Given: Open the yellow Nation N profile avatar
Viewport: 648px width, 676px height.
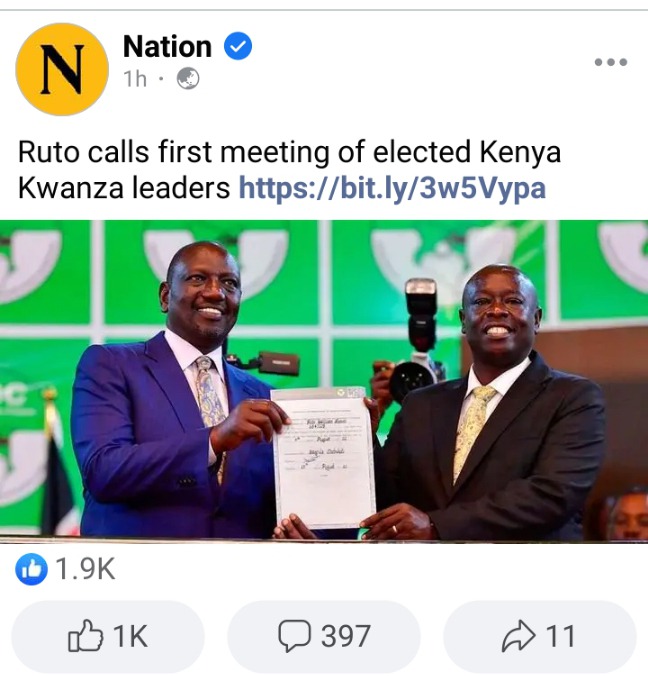Looking at the screenshot, I should (62, 69).
